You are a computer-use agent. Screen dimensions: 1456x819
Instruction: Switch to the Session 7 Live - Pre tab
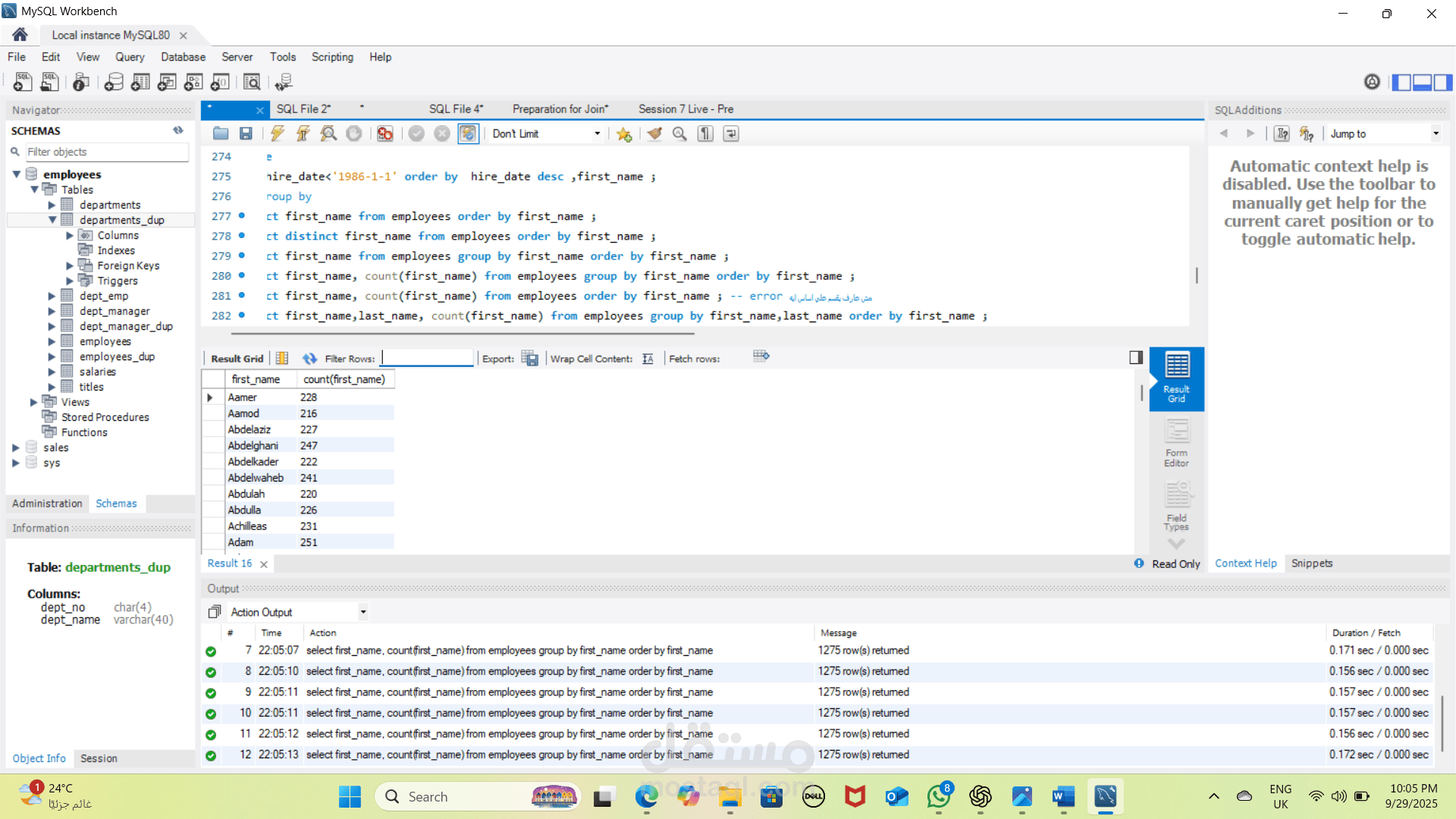pos(686,109)
